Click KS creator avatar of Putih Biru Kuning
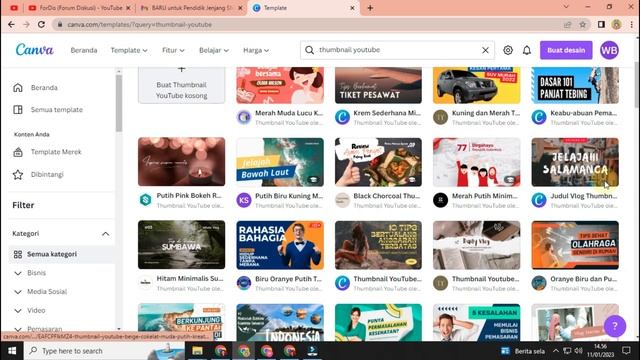Screen dimensions: 640x360 [x=244, y=200]
